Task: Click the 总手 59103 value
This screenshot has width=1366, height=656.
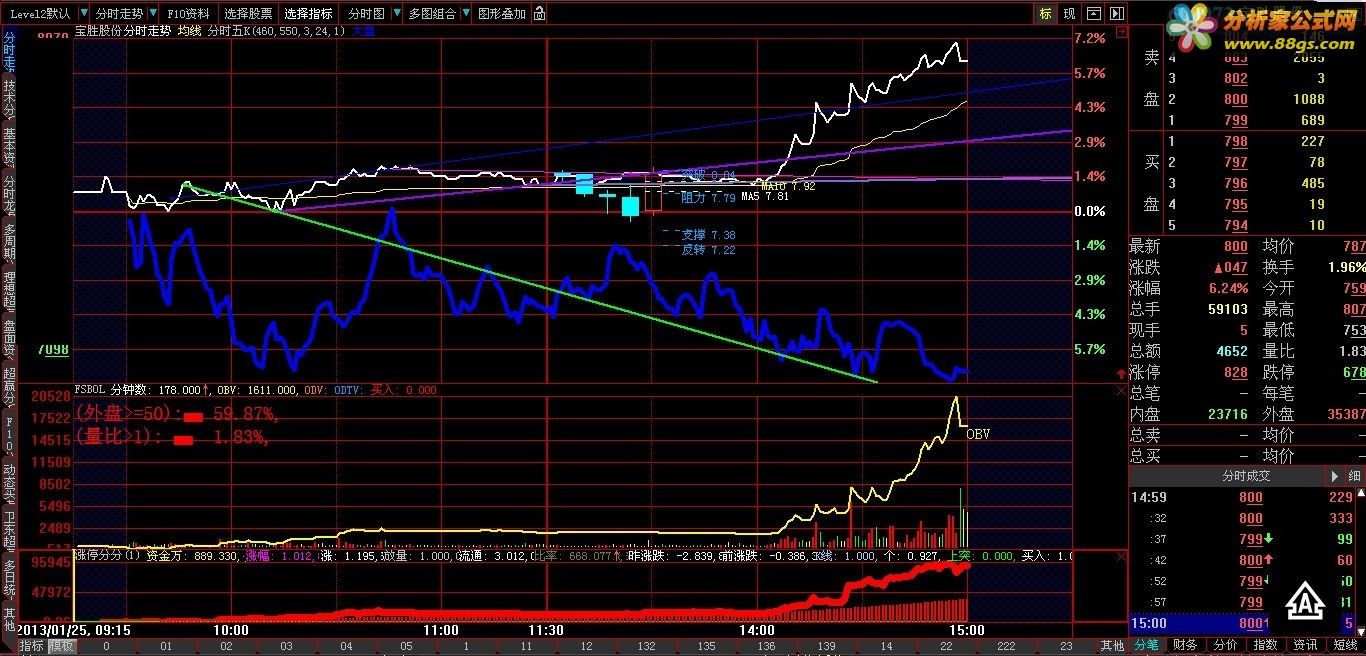Action: click(1226, 310)
